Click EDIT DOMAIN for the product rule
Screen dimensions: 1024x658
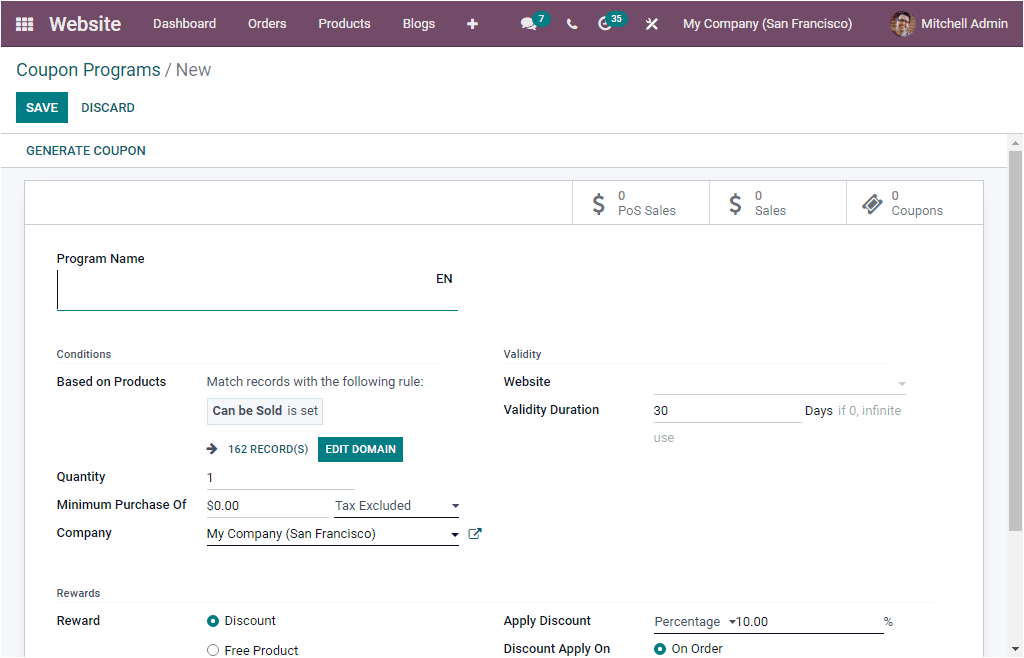pyautogui.click(x=360, y=449)
